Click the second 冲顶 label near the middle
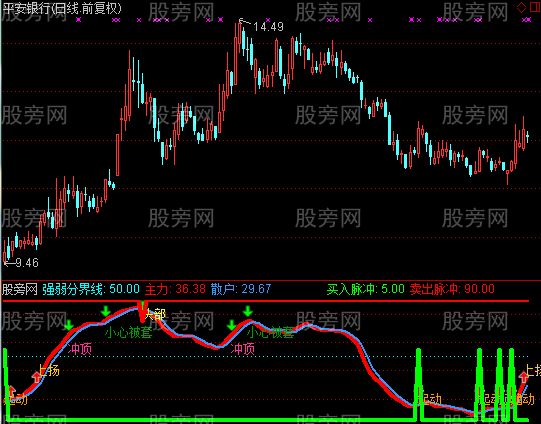This screenshot has width=541, height=424. 243,349
